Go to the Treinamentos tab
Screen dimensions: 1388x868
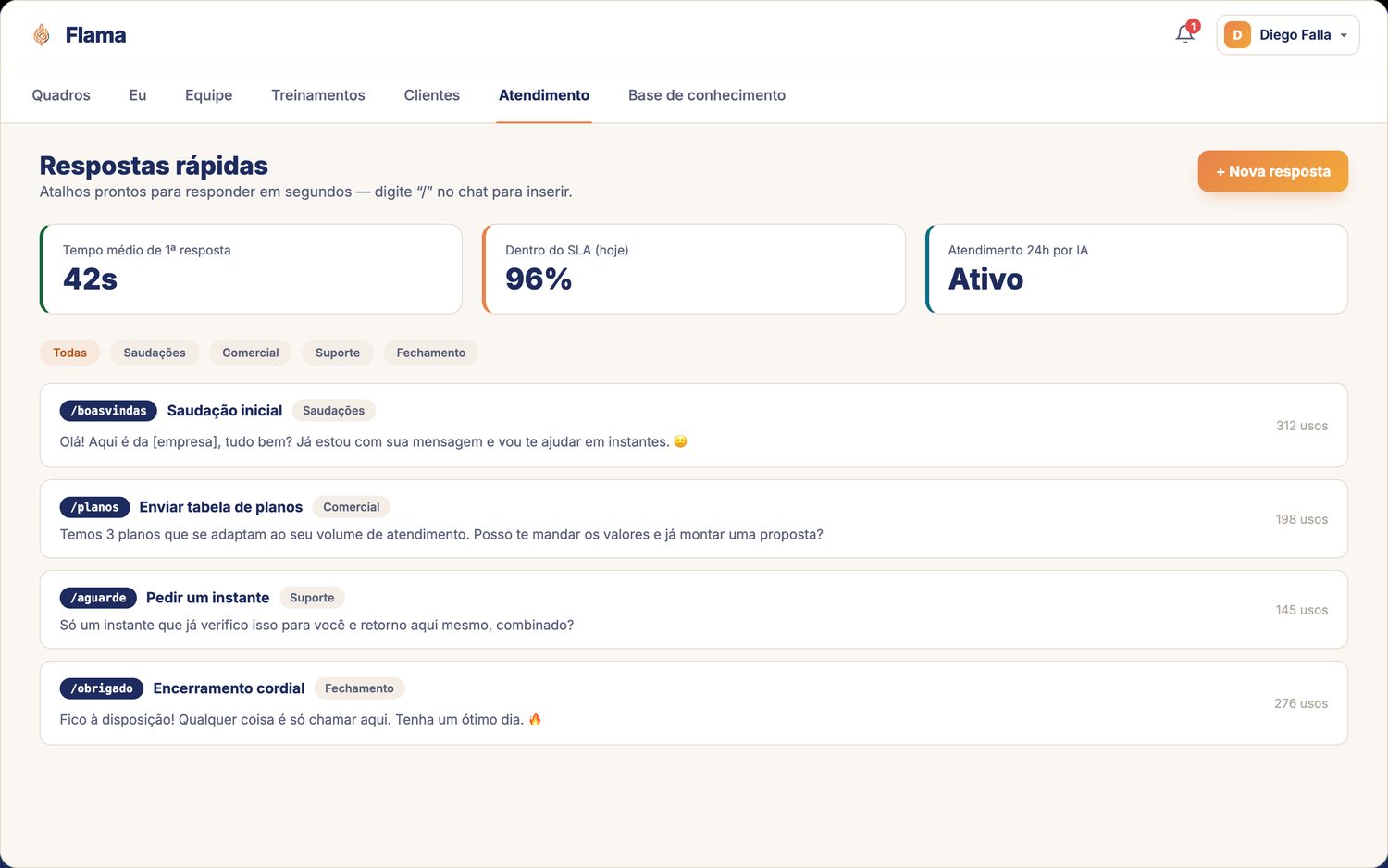coord(318,95)
